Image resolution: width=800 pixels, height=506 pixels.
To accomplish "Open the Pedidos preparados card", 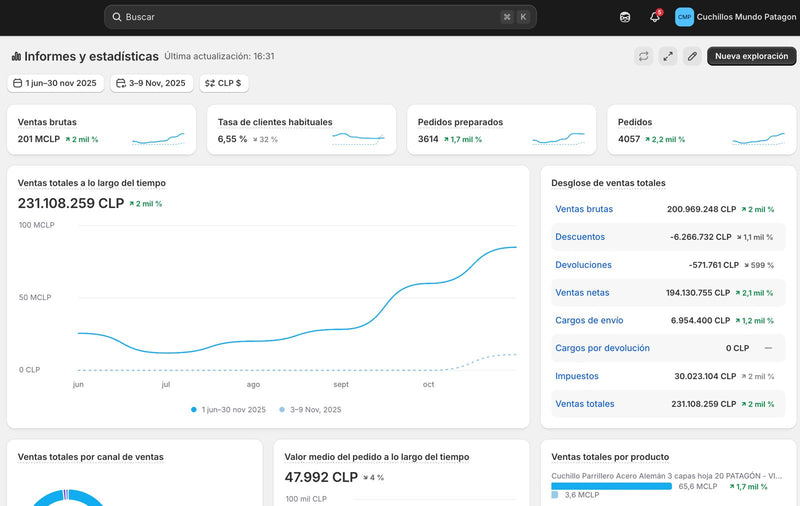I will 502,130.
